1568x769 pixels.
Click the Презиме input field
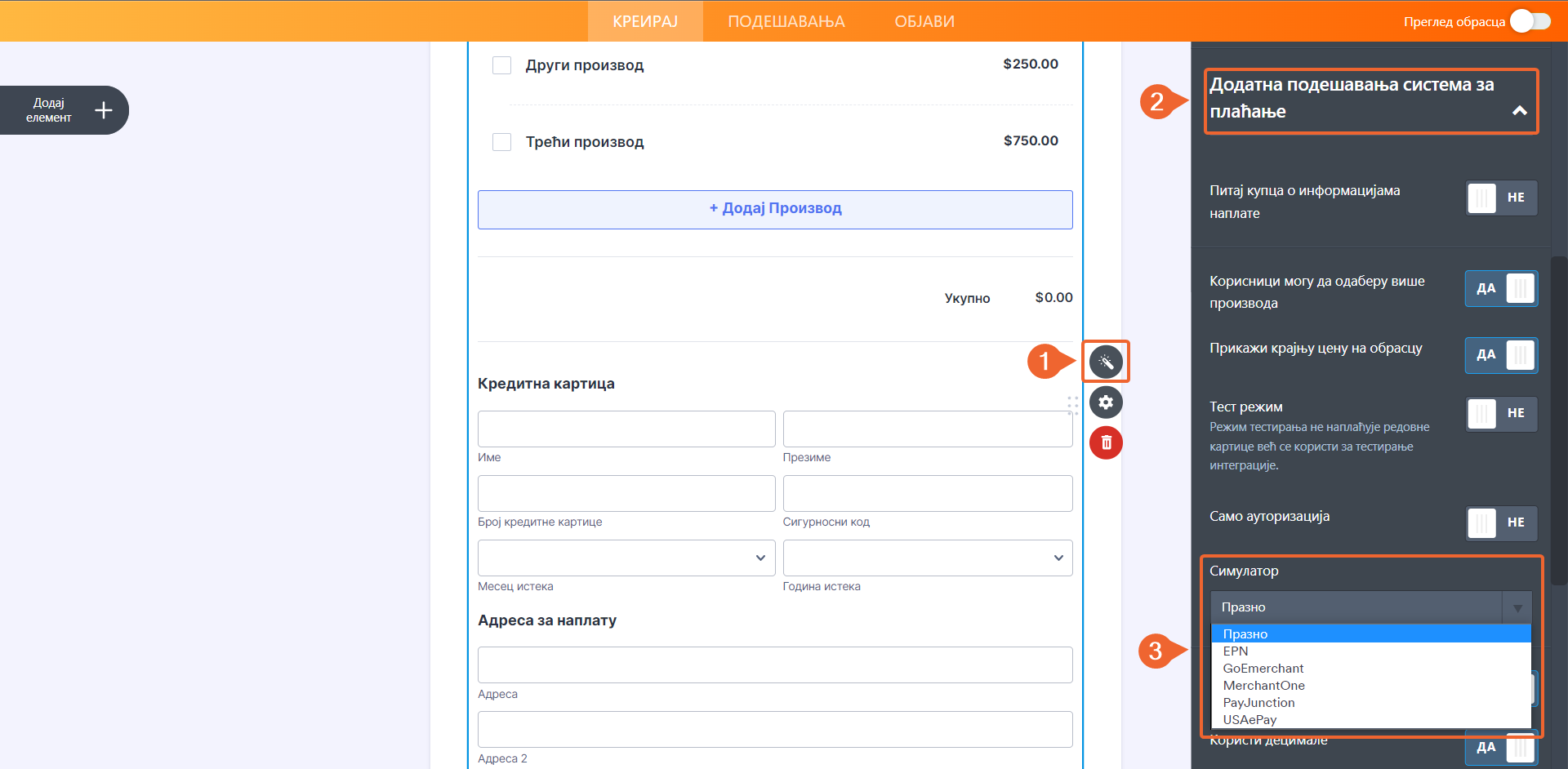[x=928, y=429]
